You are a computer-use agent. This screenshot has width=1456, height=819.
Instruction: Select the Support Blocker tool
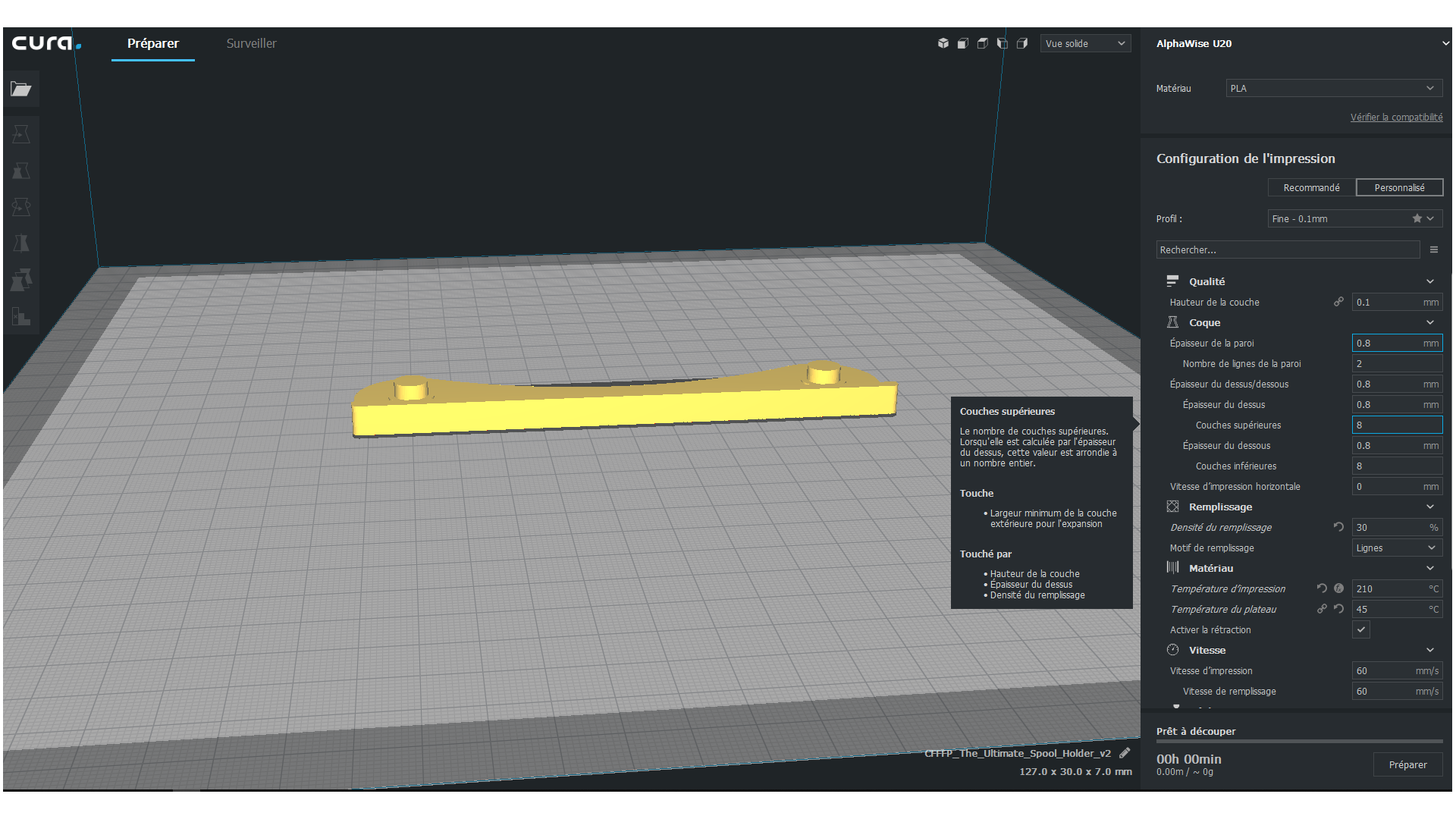[x=21, y=316]
